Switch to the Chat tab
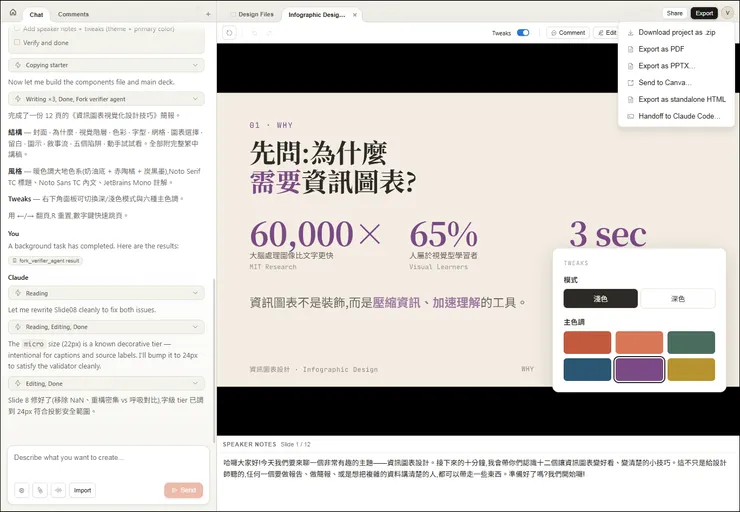Image resolution: width=740 pixels, height=512 pixels. pos(36,15)
